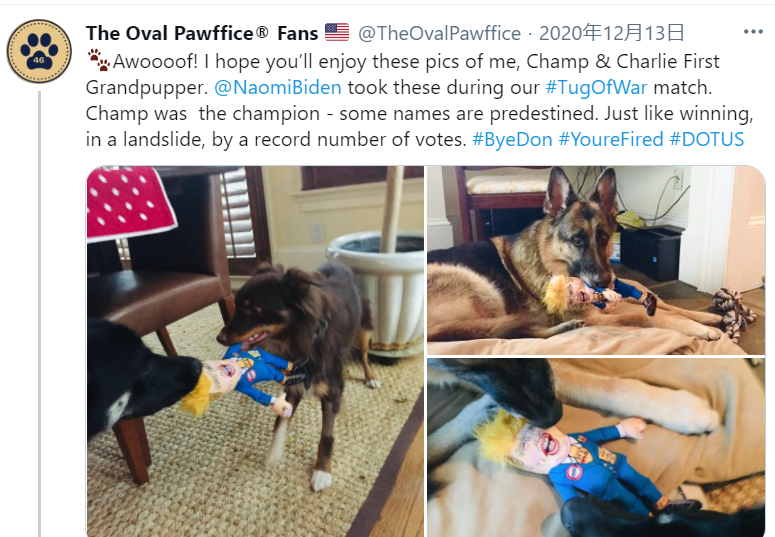
Task: Click the rope toy in the Shepherd photo
Action: tap(734, 313)
